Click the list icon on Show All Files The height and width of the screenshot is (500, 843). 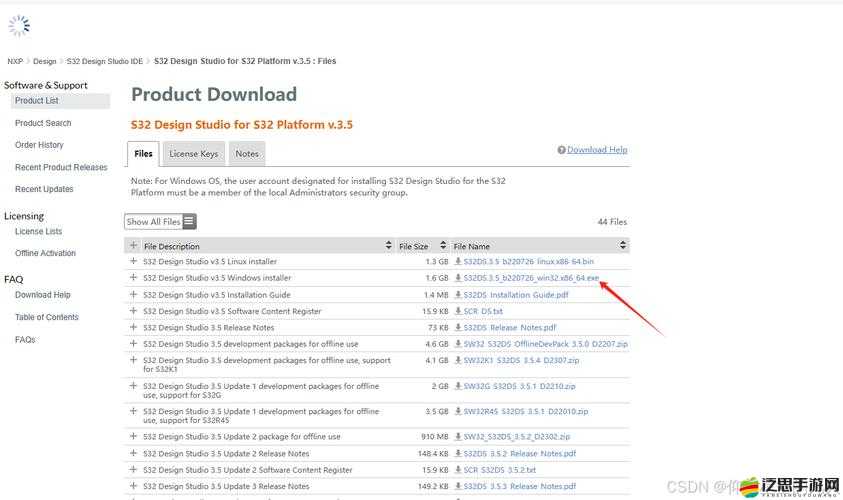[189, 221]
